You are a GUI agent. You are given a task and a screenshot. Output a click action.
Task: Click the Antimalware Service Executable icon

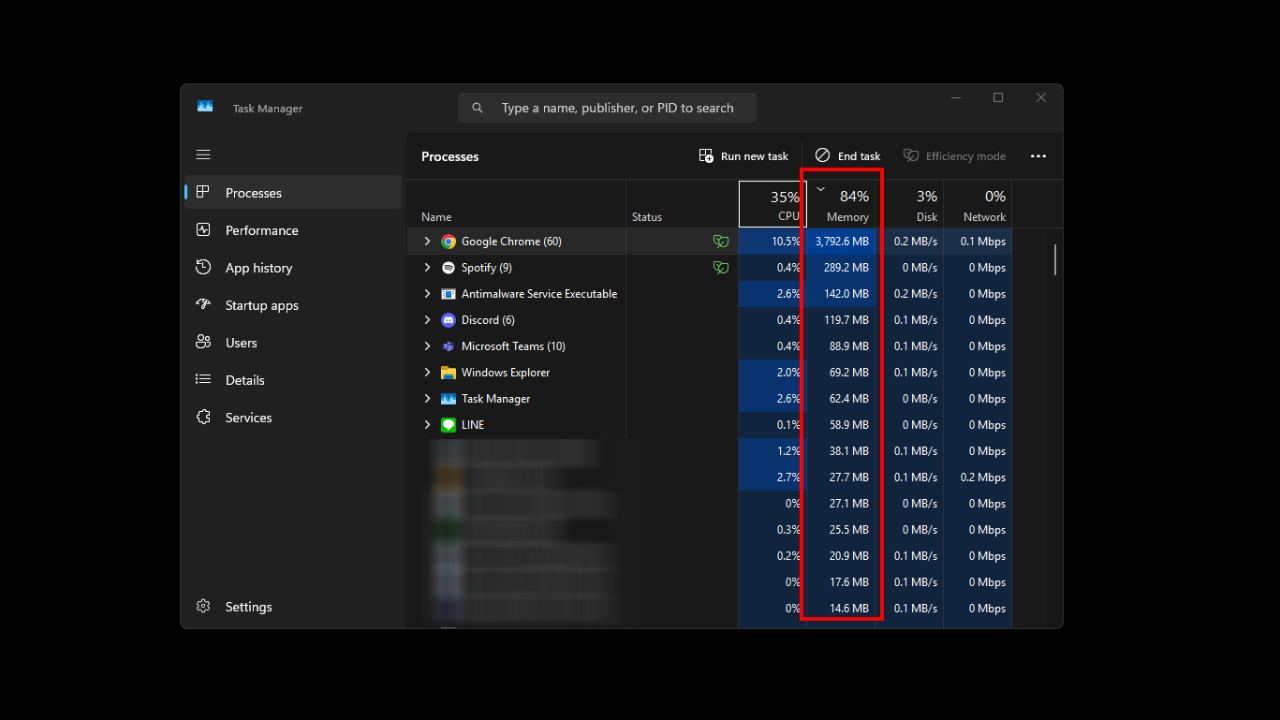pos(448,294)
